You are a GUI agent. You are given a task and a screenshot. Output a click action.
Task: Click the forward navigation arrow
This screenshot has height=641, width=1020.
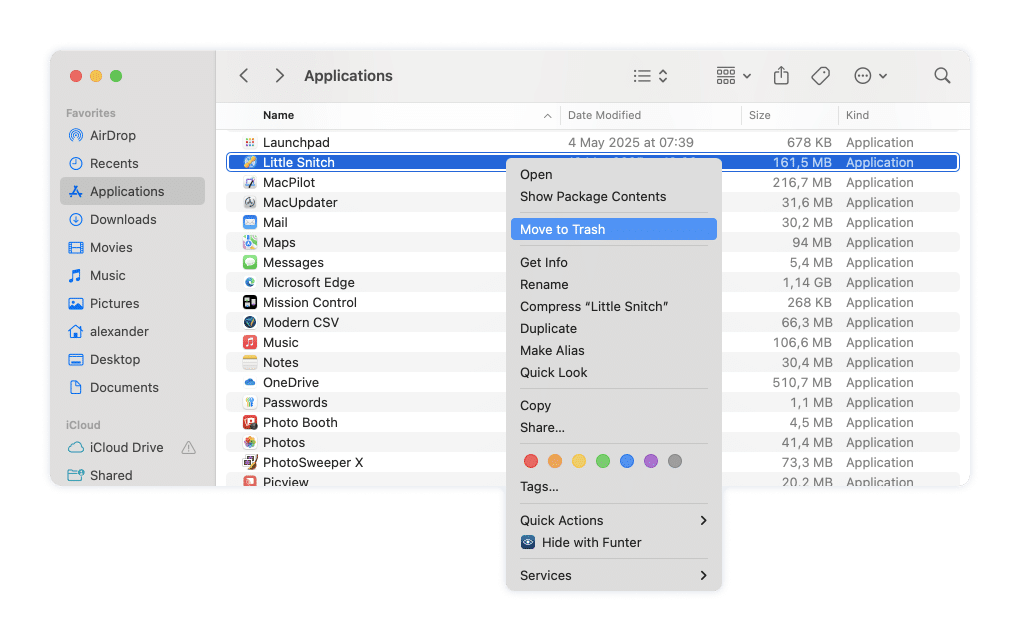[x=279, y=75]
